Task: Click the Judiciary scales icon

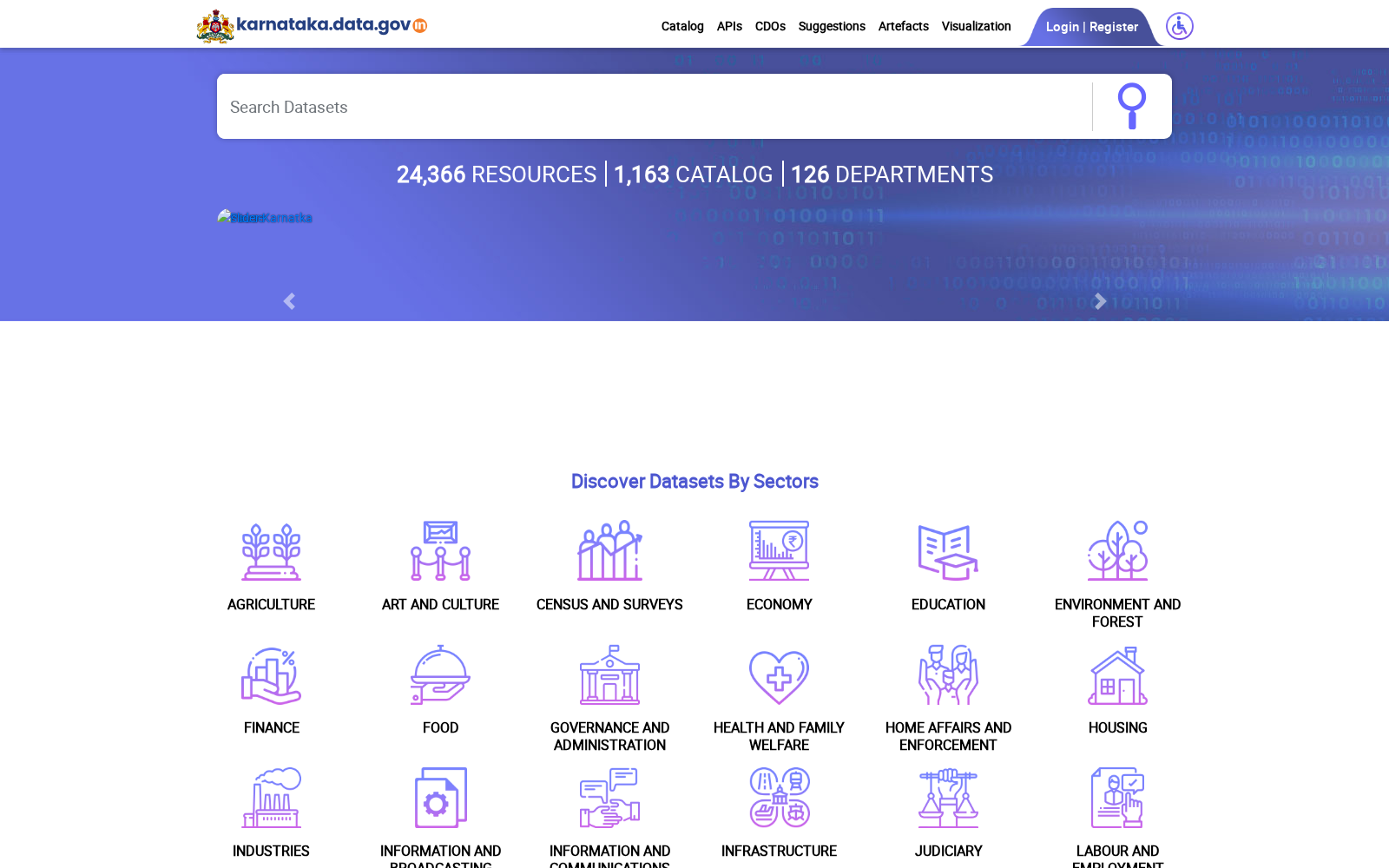Action: pyautogui.click(x=948, y=798)
